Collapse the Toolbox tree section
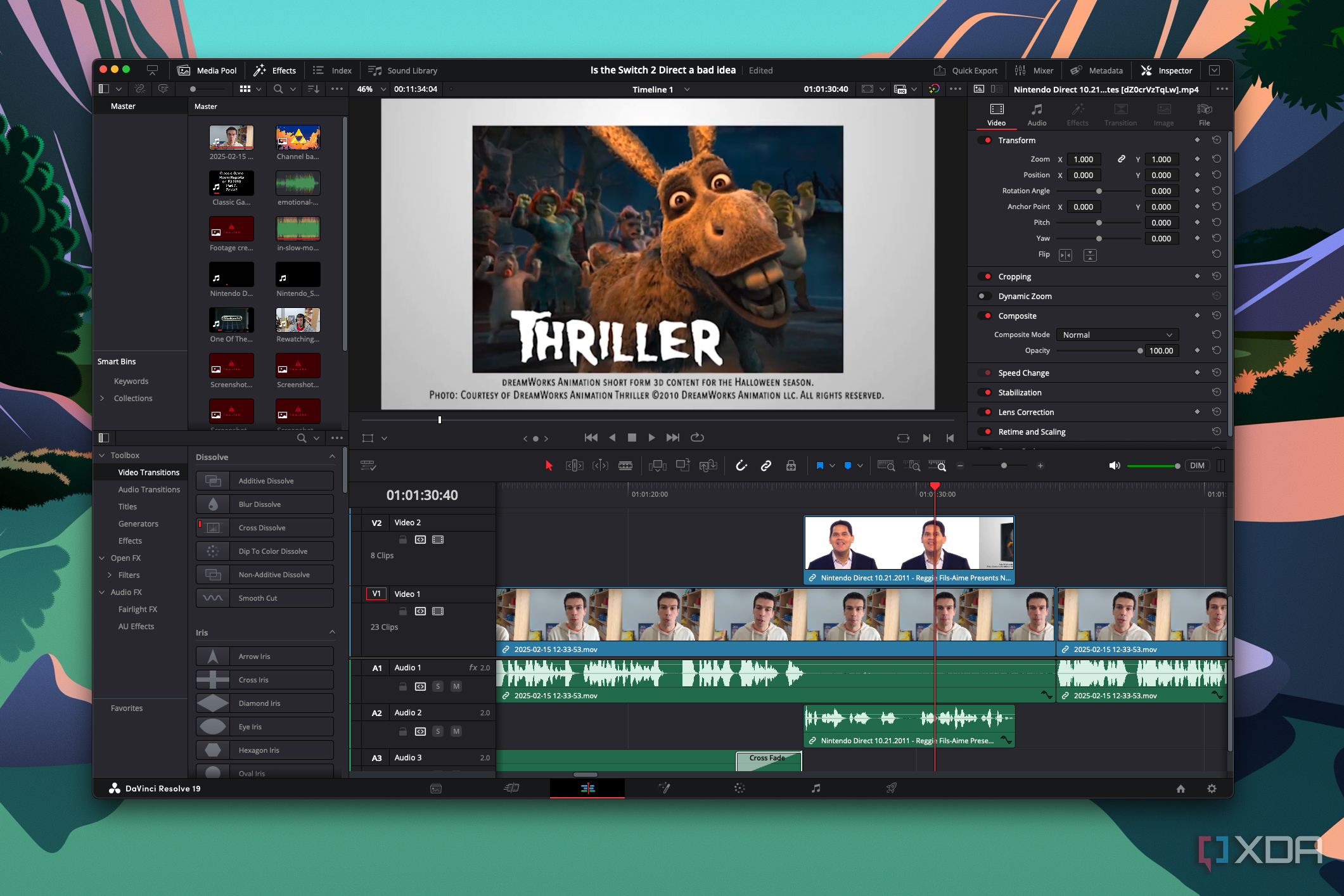 coord(102,455)
